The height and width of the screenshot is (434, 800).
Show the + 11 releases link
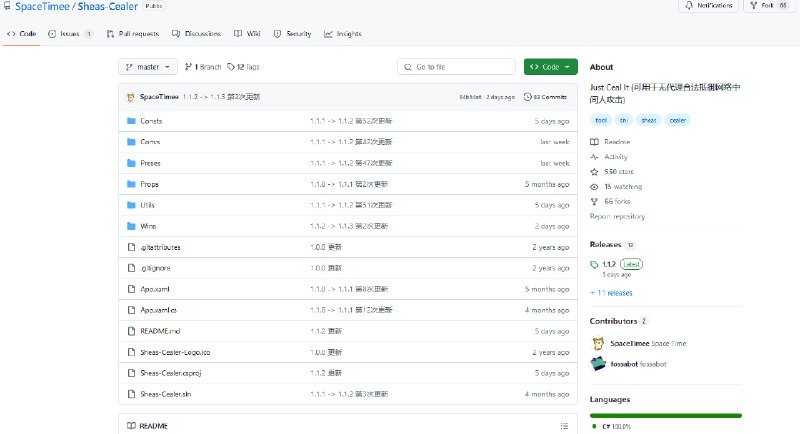click(611, 293)
